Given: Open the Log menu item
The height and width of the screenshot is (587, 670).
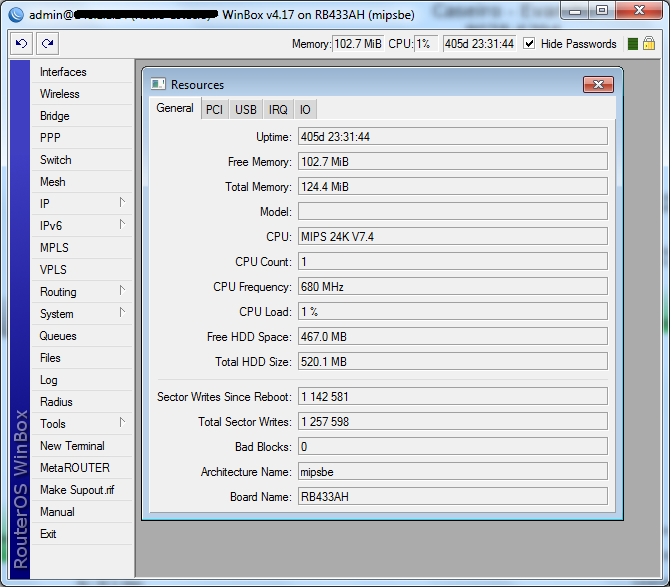Looking at the screenshot, I should [x=82, y=380].
